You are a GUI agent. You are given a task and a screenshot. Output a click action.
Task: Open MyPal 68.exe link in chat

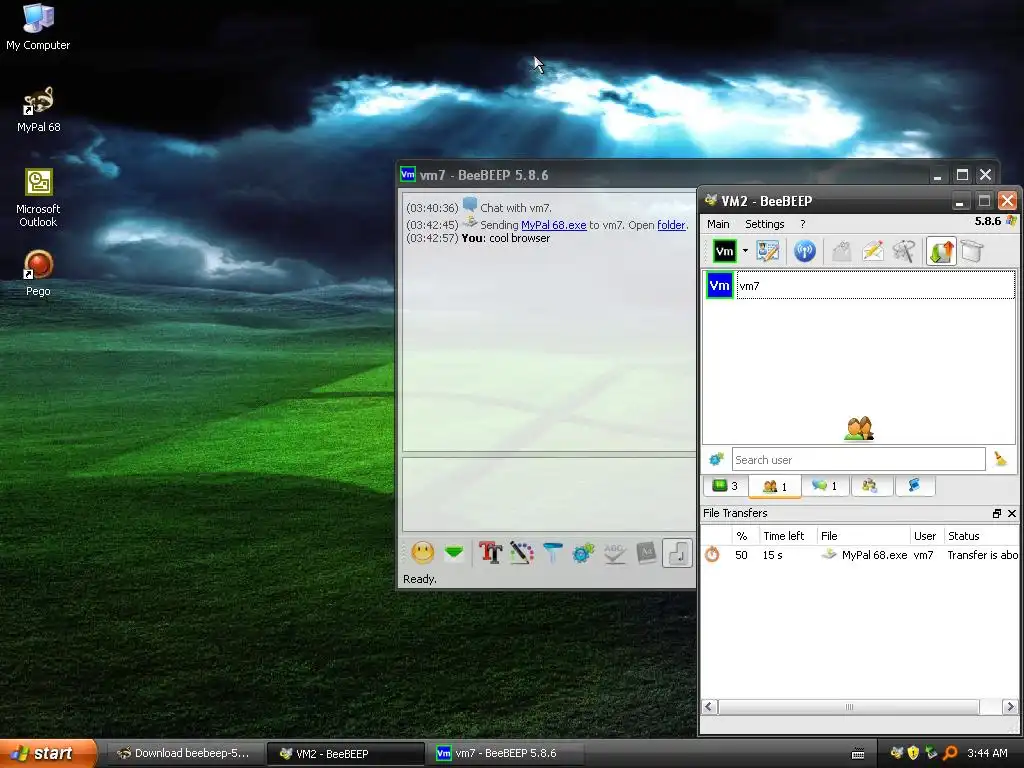(553, 225)
